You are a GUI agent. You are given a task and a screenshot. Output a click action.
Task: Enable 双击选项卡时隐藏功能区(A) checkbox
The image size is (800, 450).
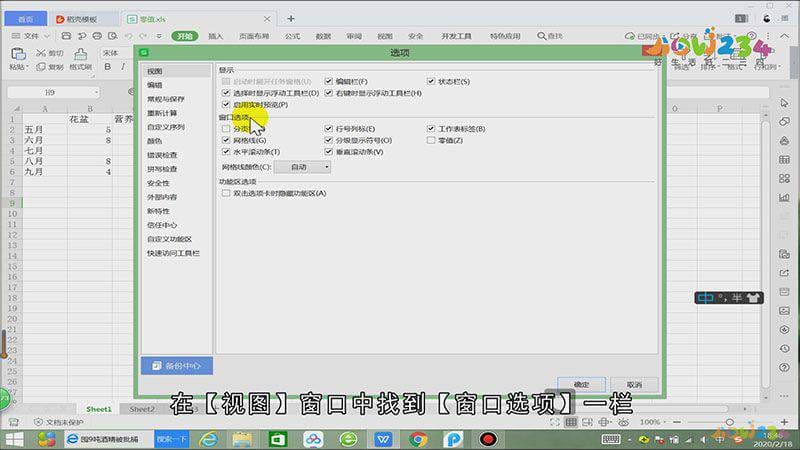[226, 193]
